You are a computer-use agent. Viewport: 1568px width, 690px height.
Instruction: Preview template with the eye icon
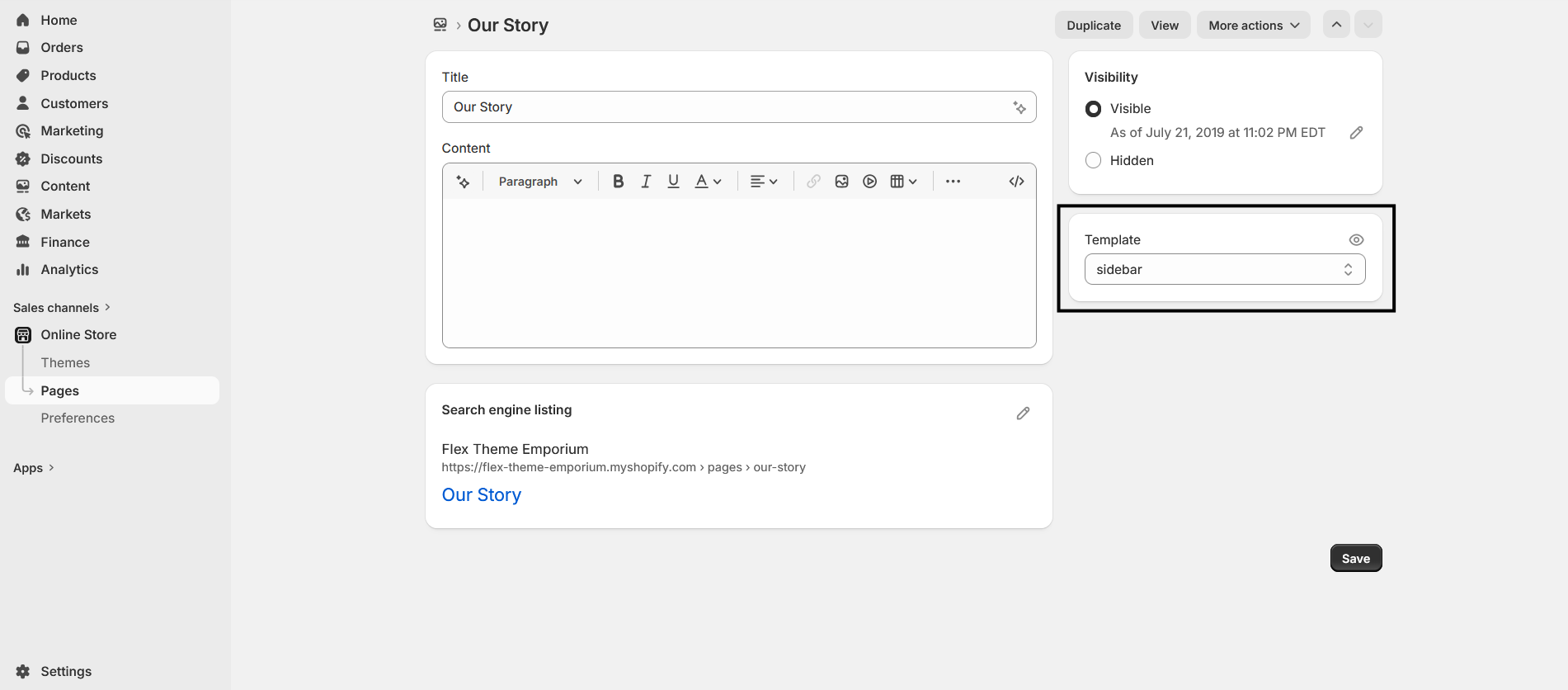1356,240
